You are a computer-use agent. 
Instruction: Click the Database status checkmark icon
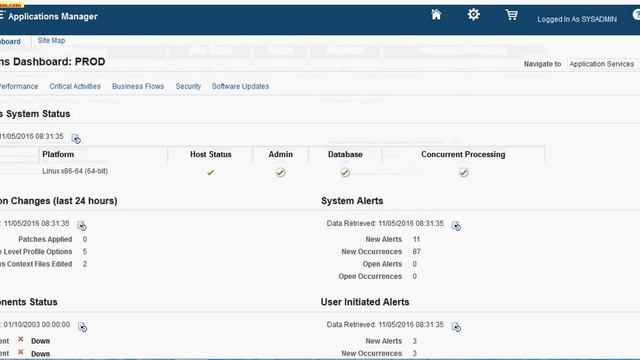[345, 173]
